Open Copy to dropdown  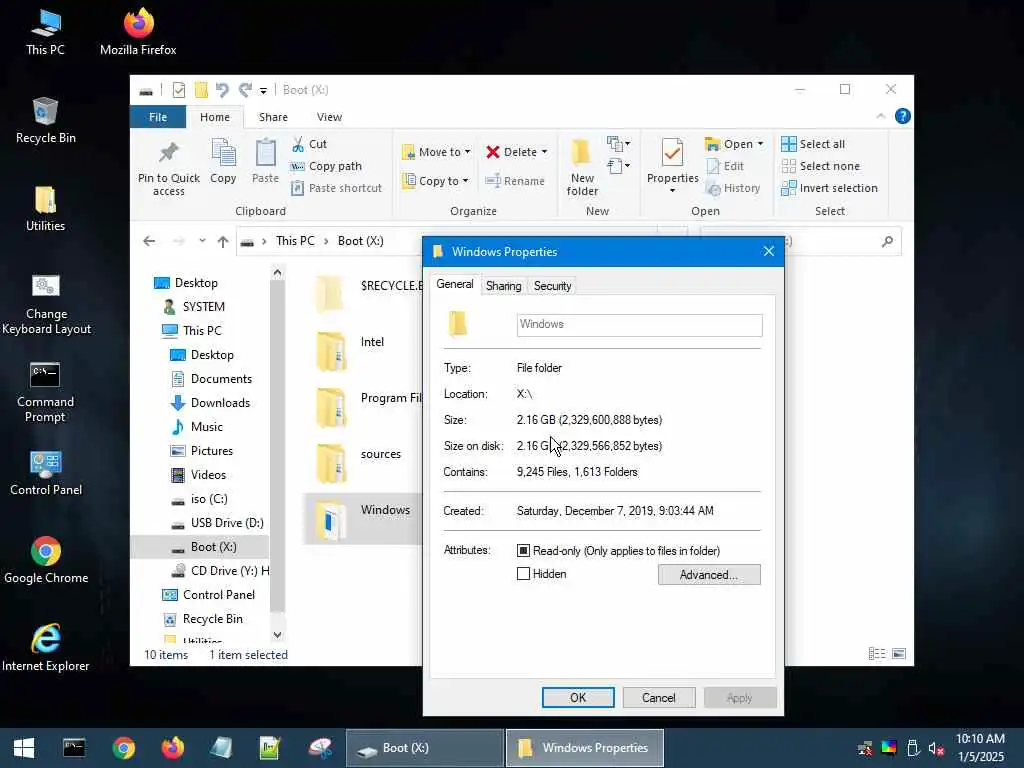pyautogui.click(x=436, y=181)
